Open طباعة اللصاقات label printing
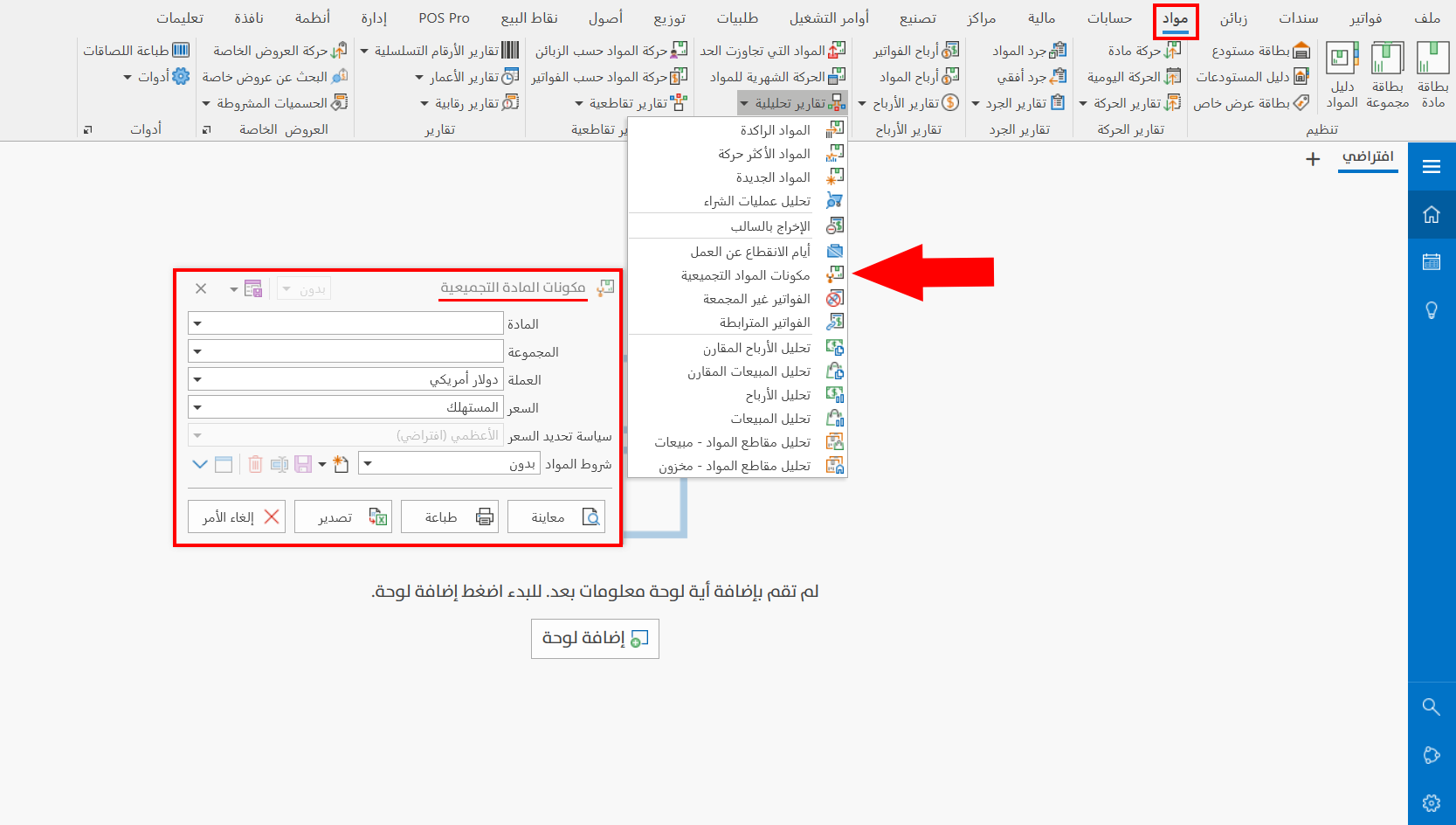The image size is (1456, 825). (136, 51)
